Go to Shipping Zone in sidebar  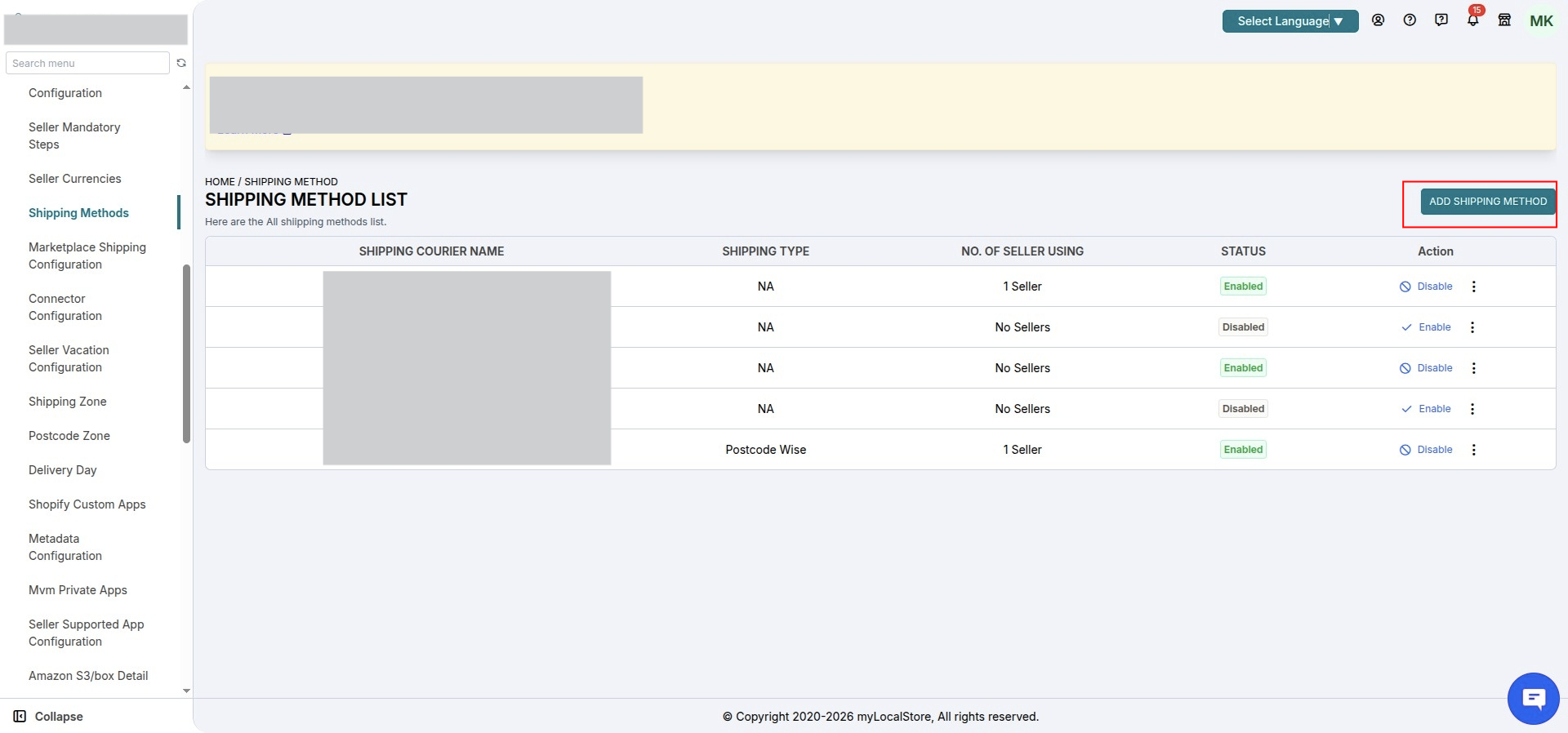68,402
